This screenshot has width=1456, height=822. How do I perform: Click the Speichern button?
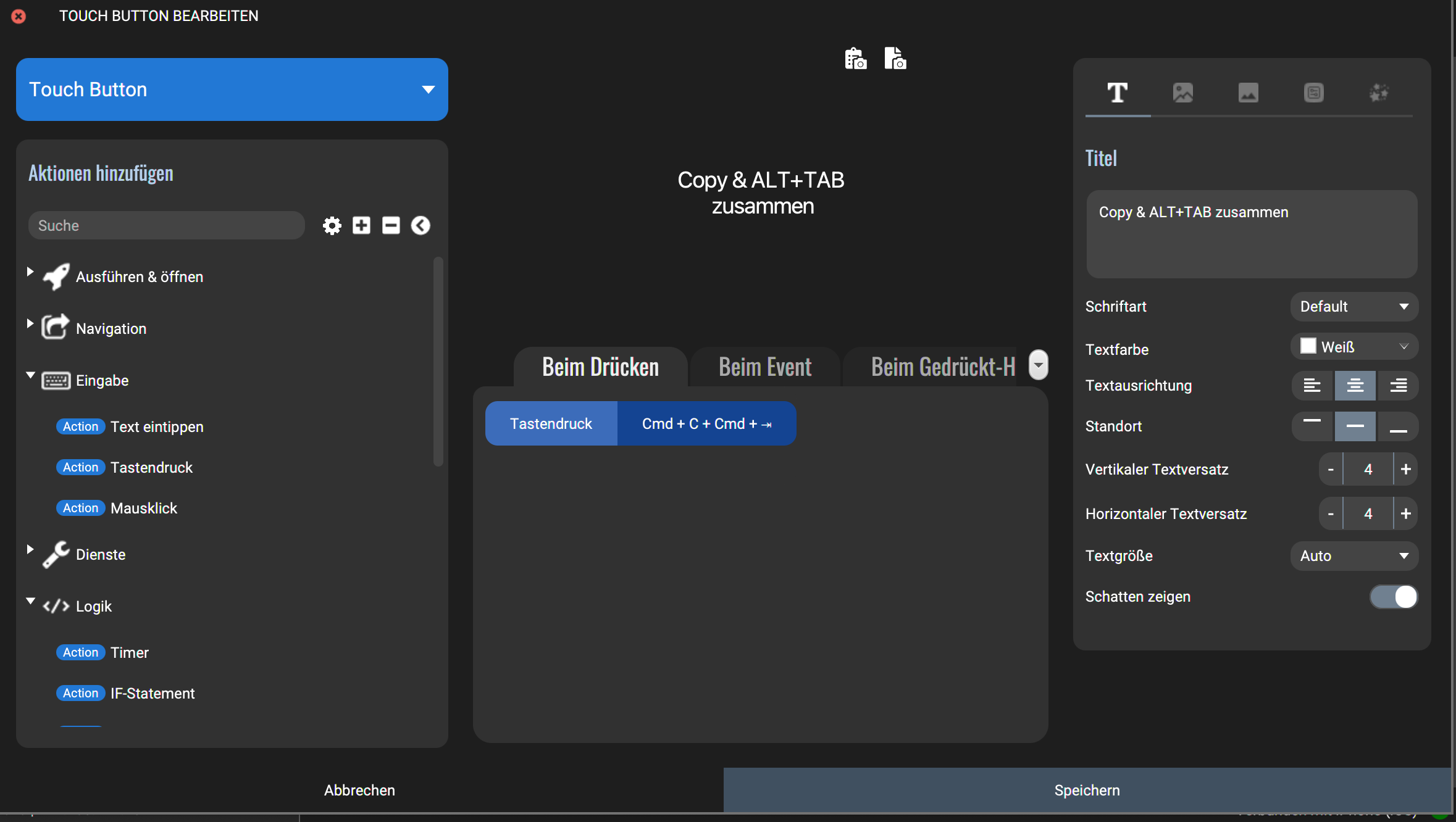coord(1087,791)
